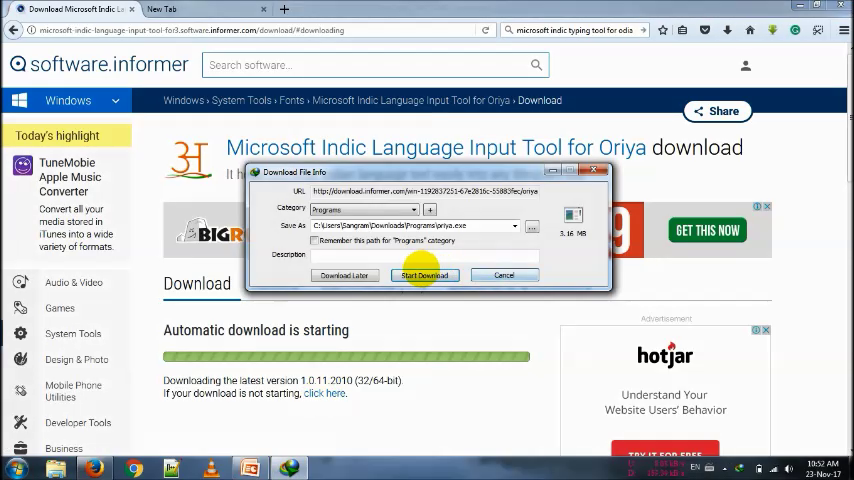Click the magnifier icon in the software search box

tap(536, 65)
